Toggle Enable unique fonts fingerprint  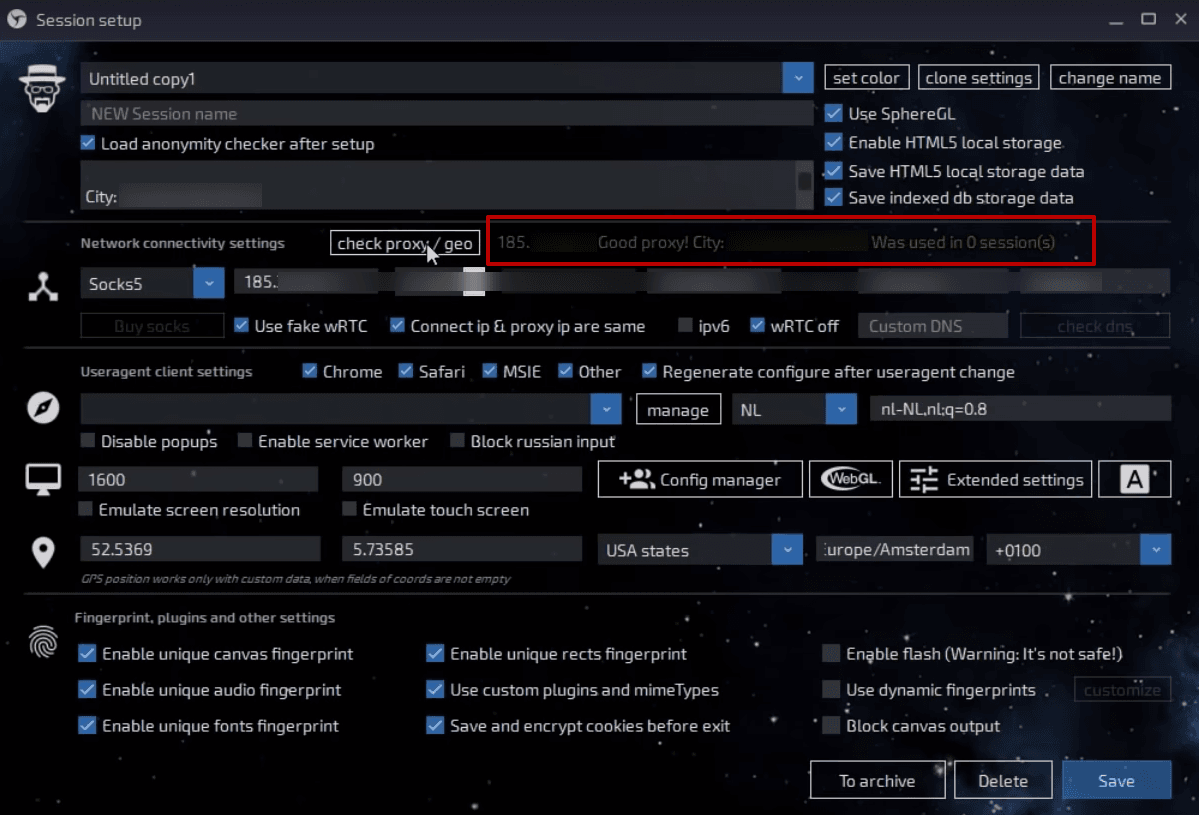[x=87, y=725]
